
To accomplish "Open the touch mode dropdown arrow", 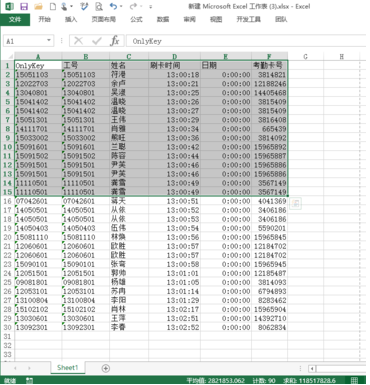I will click(72, 6).
